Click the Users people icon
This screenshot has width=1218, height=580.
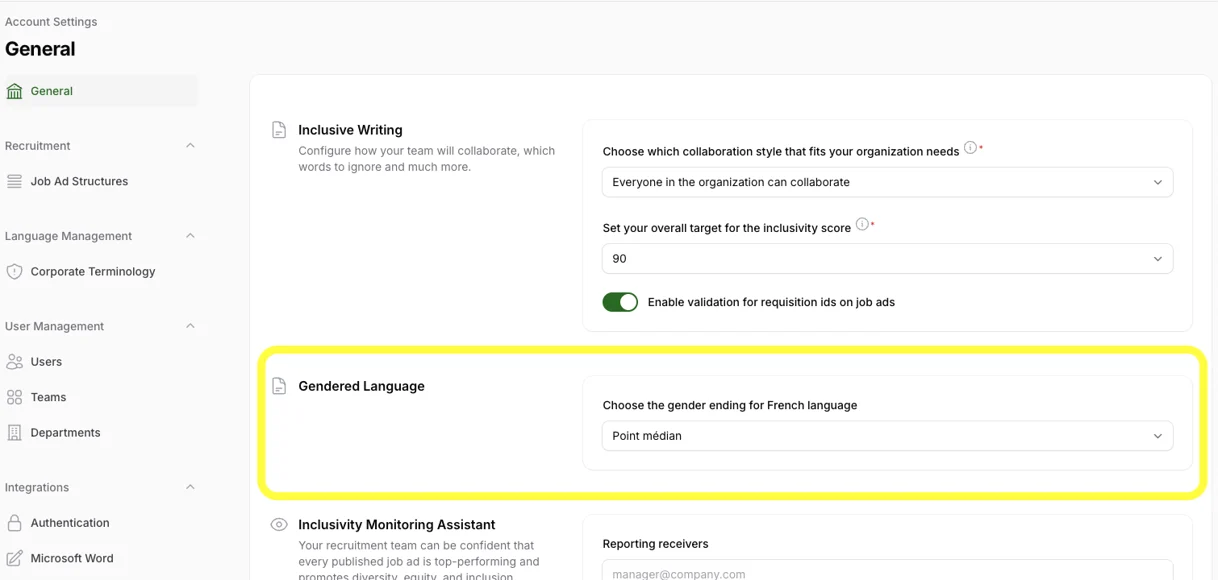(x=14, y=362)
